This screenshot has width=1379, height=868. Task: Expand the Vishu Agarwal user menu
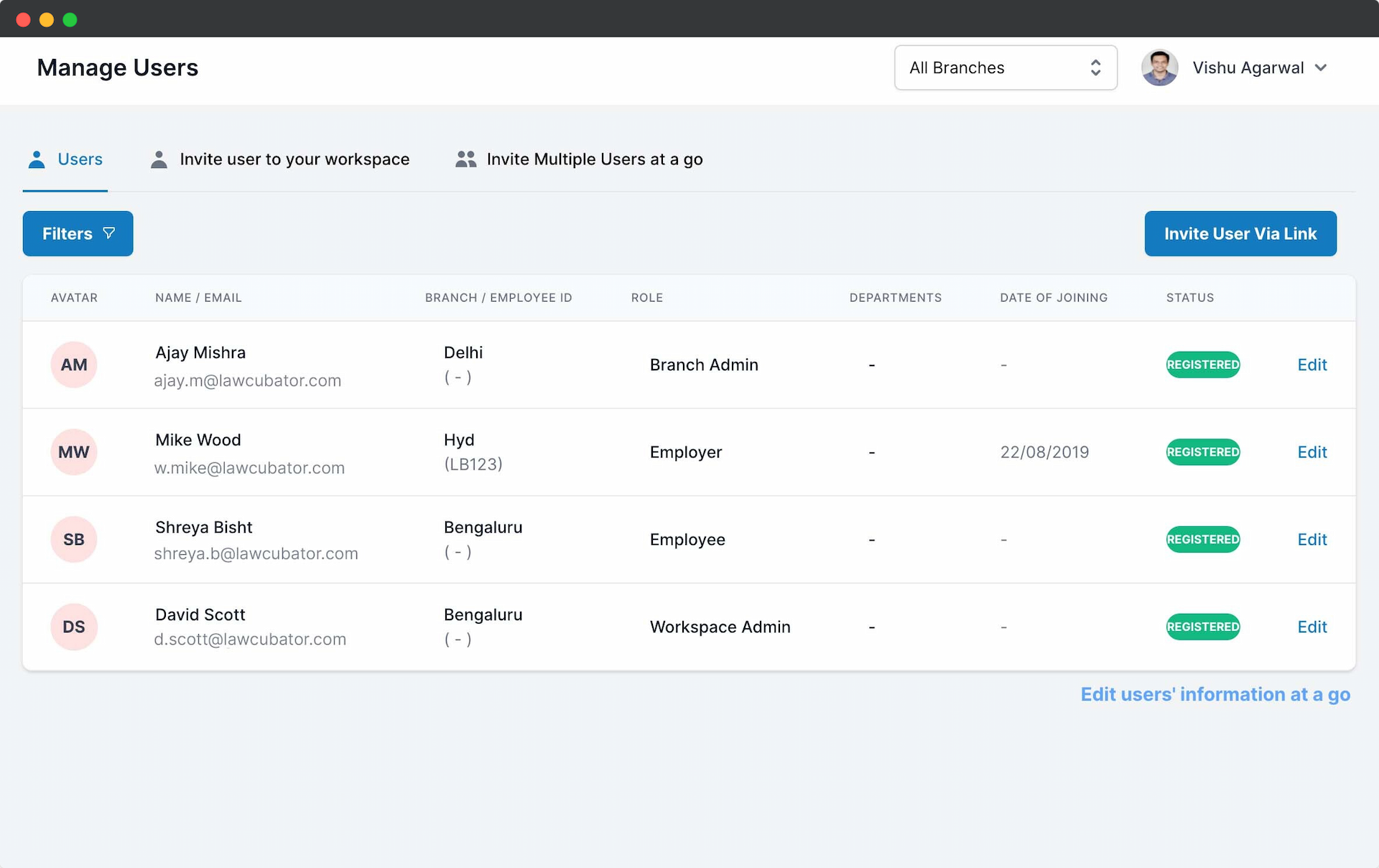(1326, 68)
